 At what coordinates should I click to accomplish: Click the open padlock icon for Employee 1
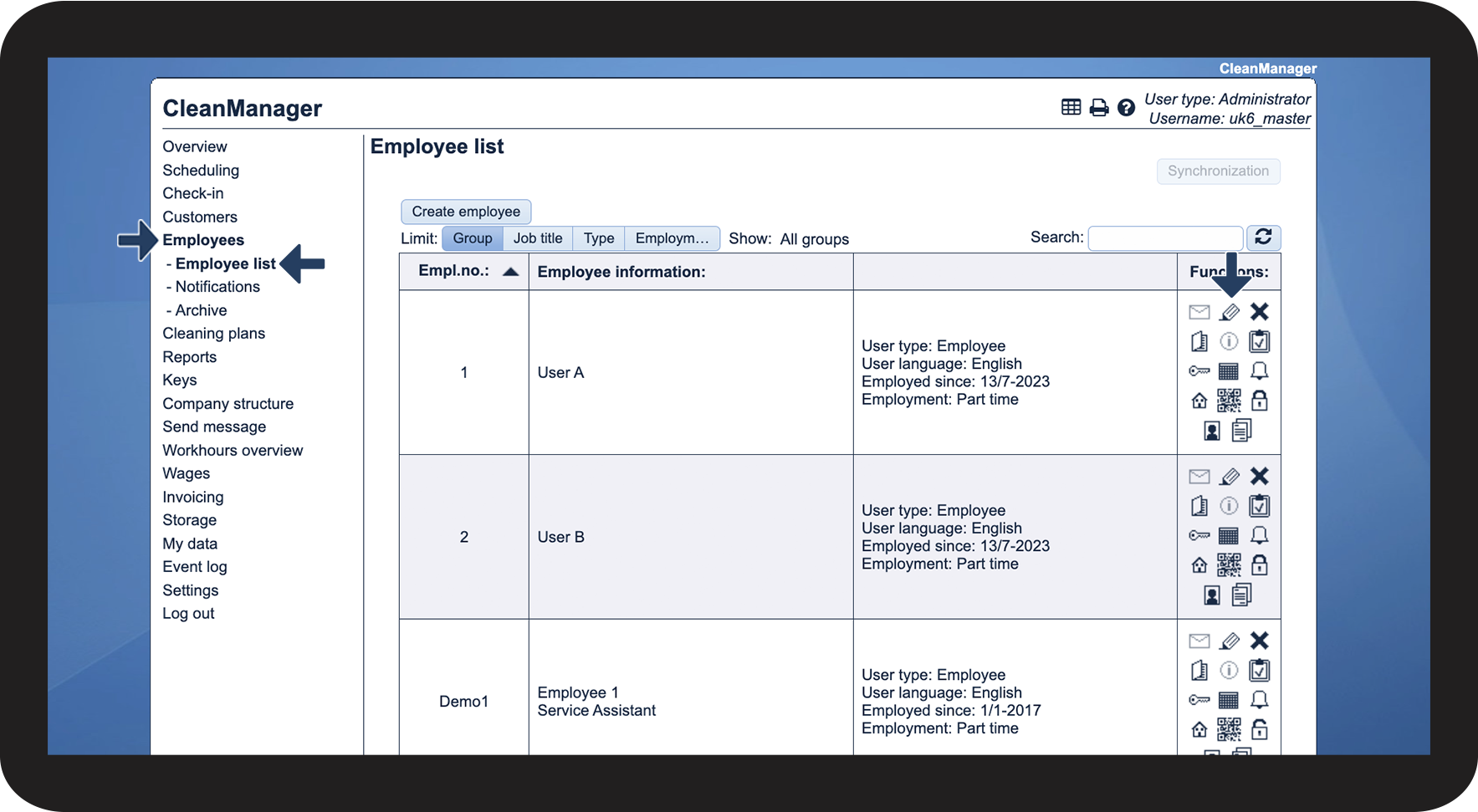pyautogui.click(x=1259, y=729)
